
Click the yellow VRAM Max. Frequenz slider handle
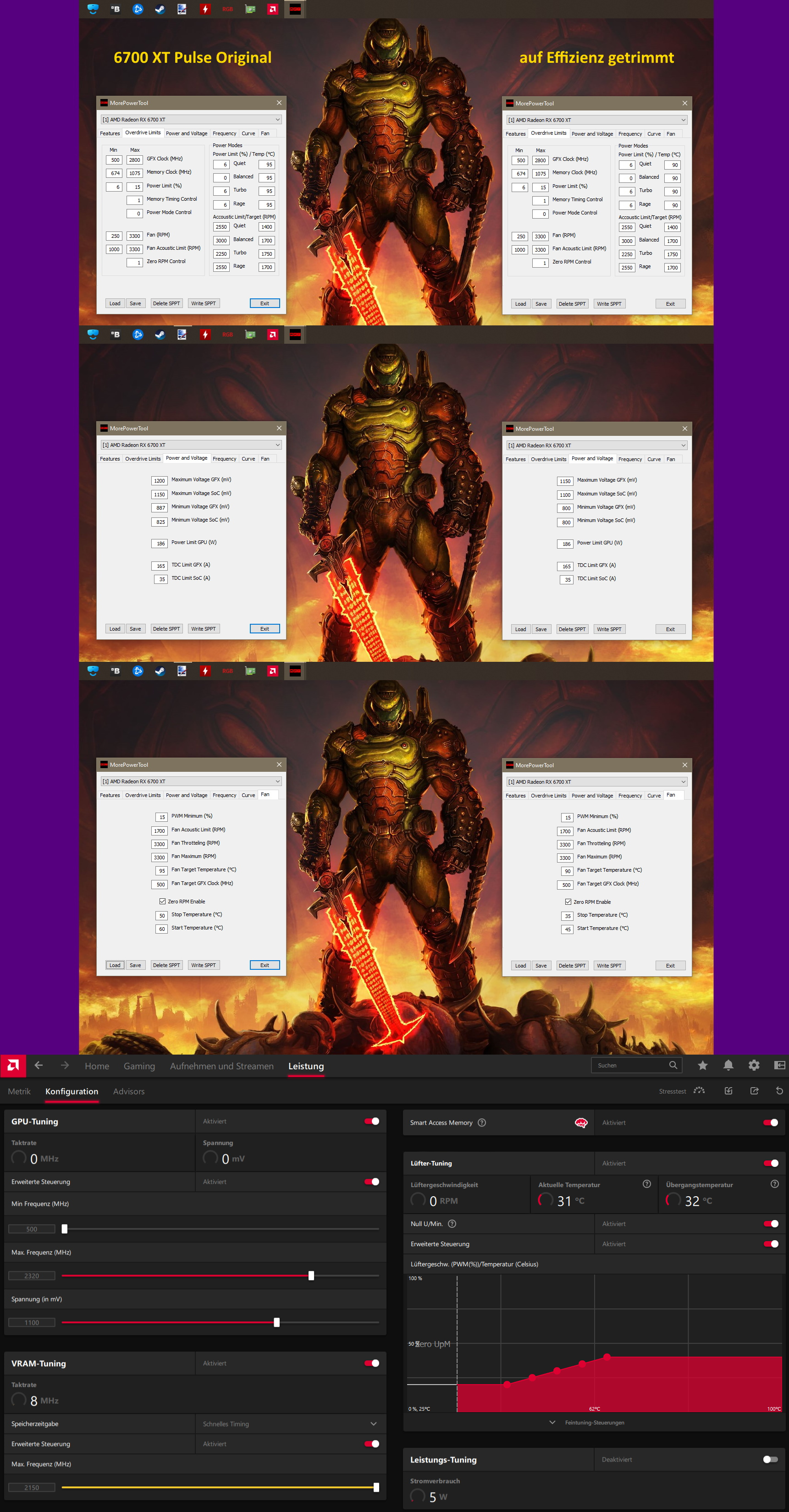[376, 1487]
